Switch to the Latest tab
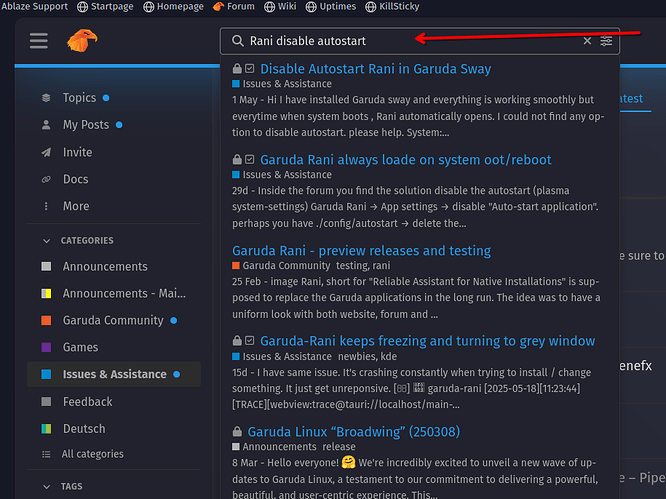 632,99
